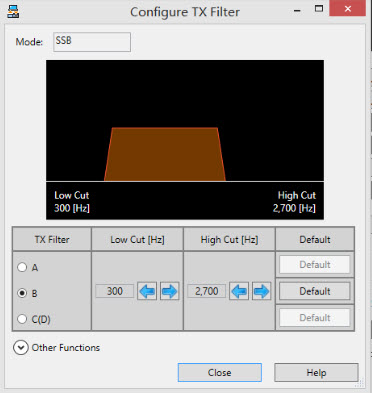Increase High Cut with right arrow
The height and width of the screenshot is (393, 372).
point(261,291)
